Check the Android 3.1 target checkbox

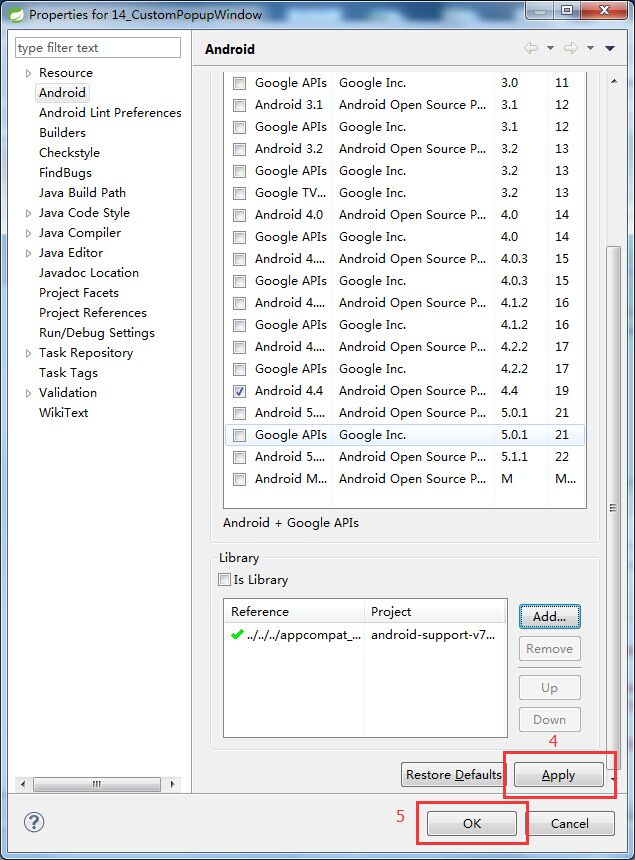[x=239, y=105]
